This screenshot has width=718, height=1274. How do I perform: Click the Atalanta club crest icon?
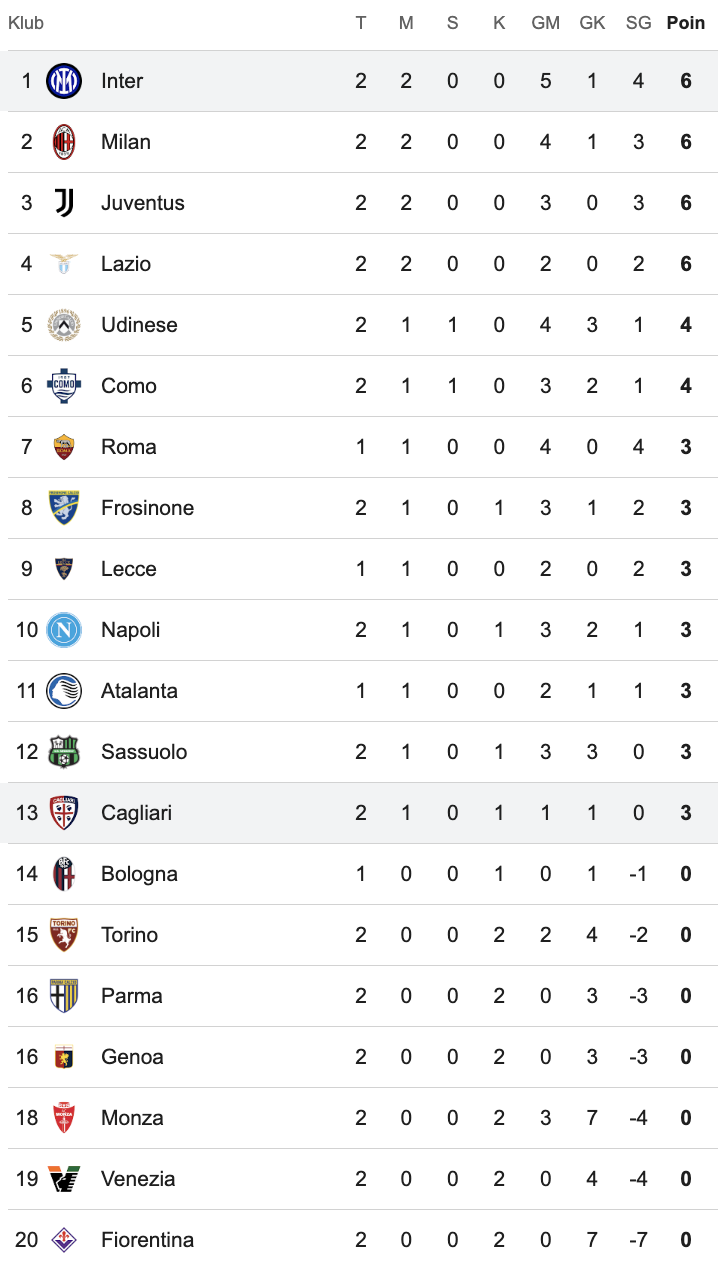pos(64,691)
